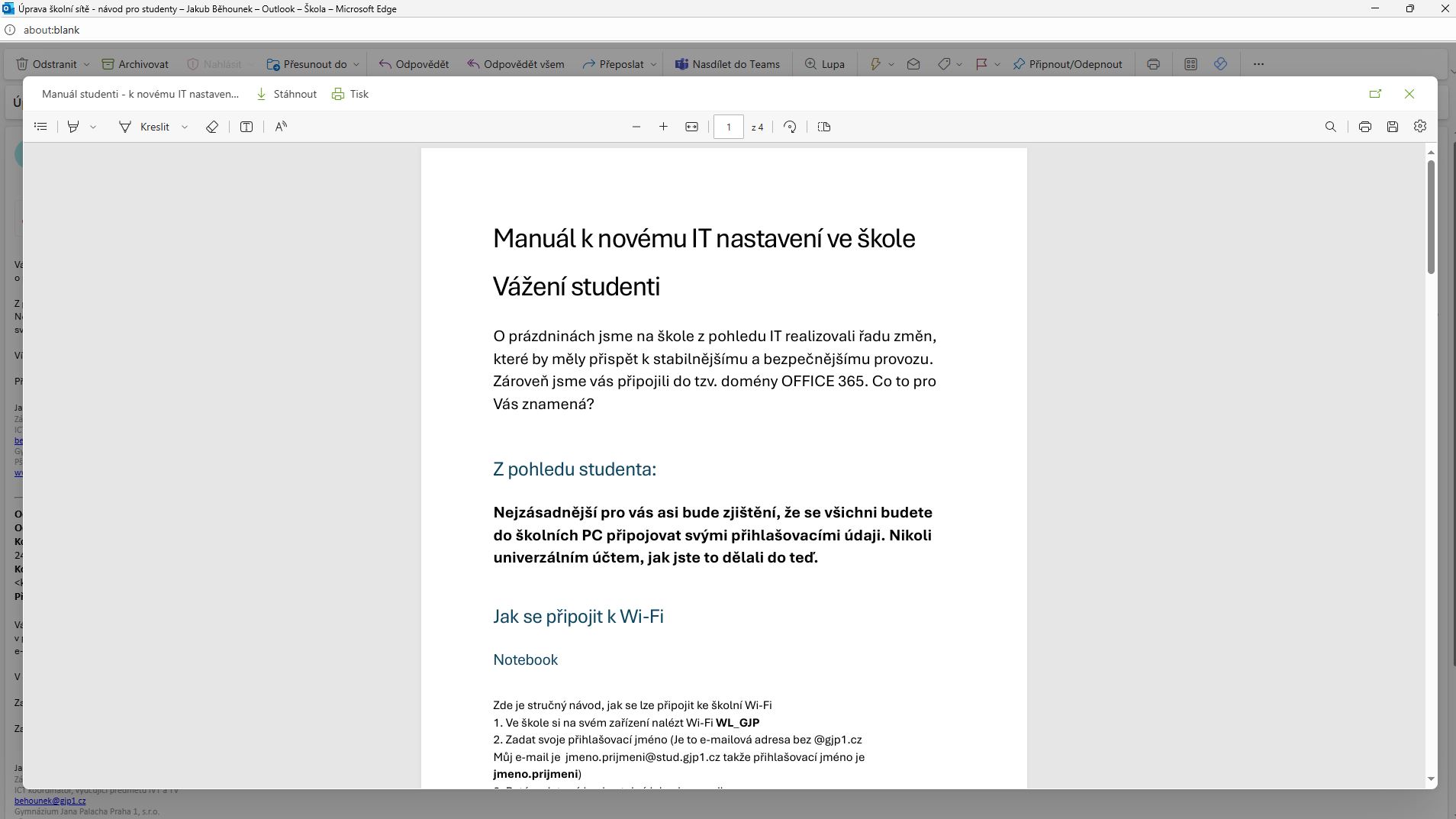This screenshot has width=1456, height=819.
Task: Zoom out using the minus icon
Action: (x=636, y=127)
